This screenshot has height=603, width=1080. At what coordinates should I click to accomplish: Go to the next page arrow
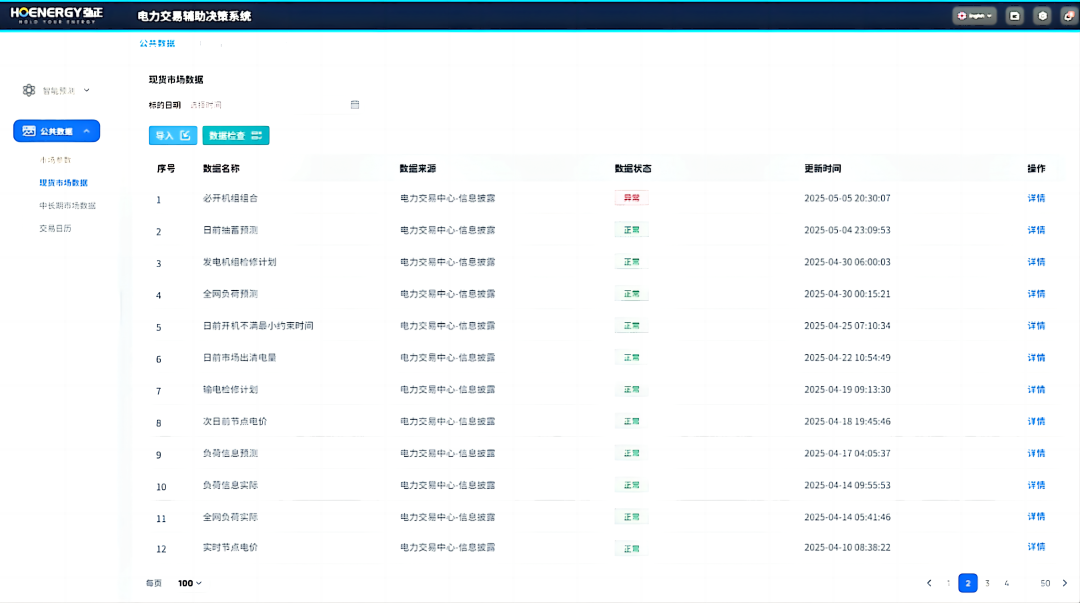point(1064,583)
